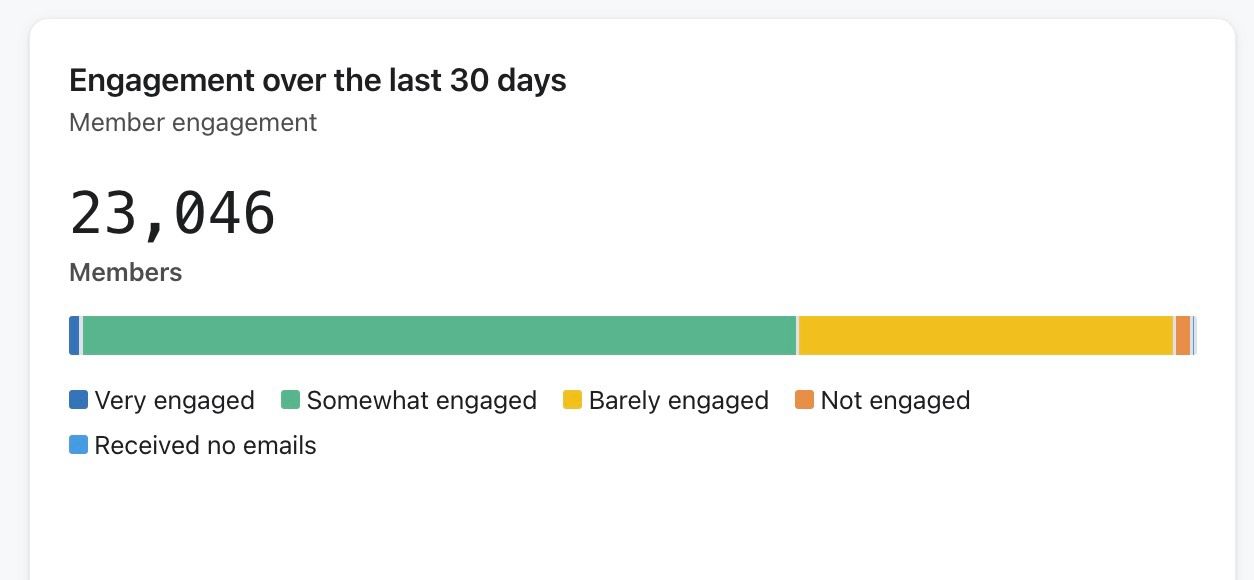This screenshot has height=580, width=1254.
Task: Click the 23,046 members count
Action: click(172, 213)
